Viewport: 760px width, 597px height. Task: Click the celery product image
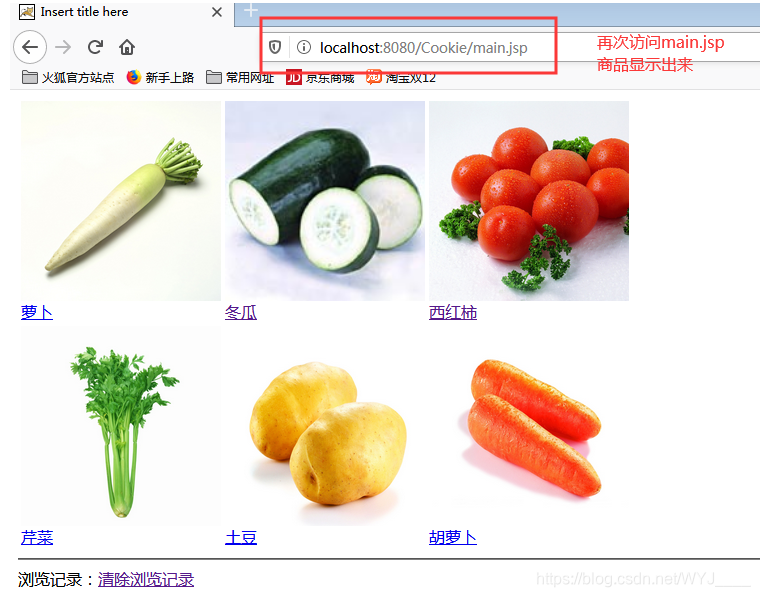pos(121,426)
